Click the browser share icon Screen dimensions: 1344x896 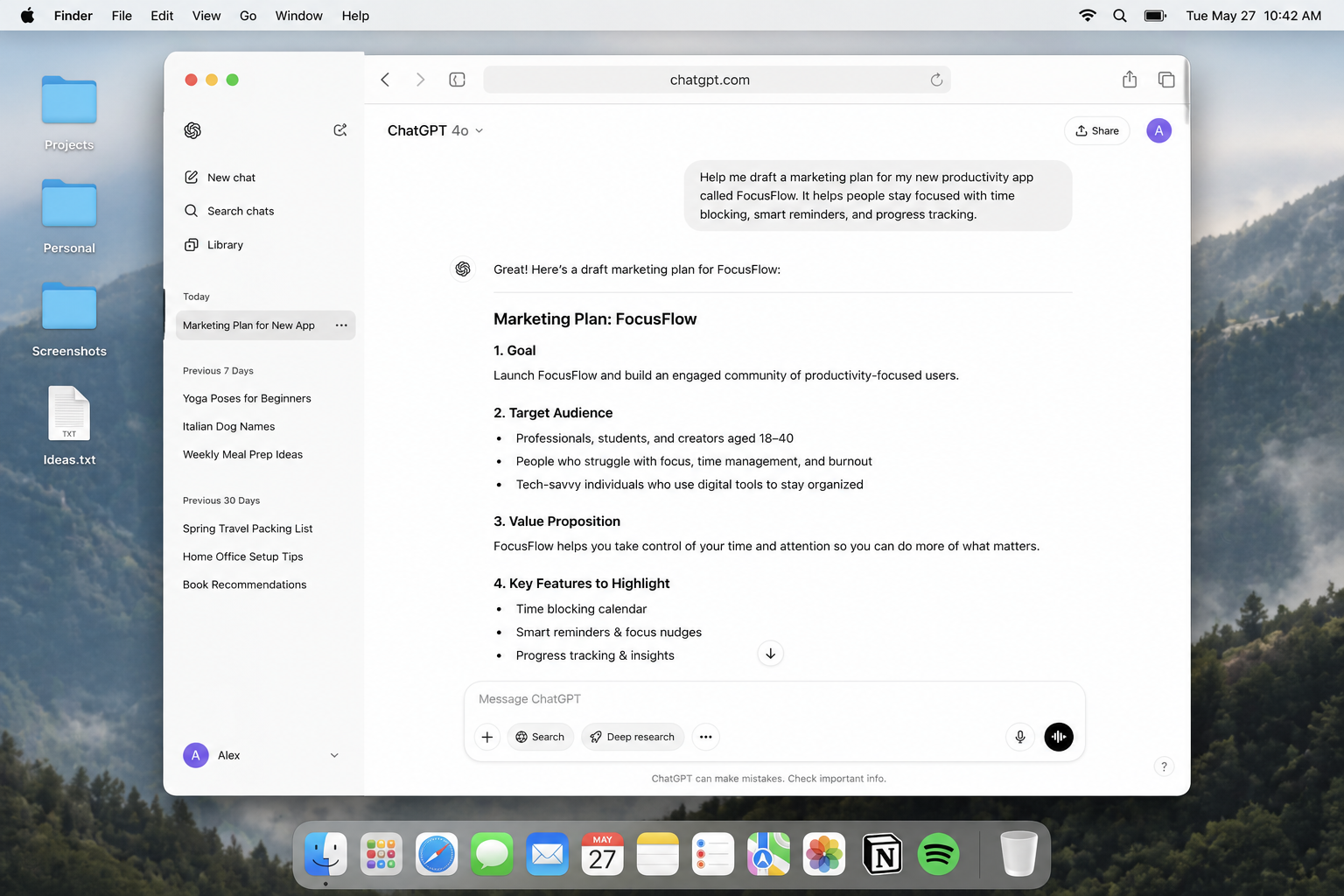(1130, 80)
